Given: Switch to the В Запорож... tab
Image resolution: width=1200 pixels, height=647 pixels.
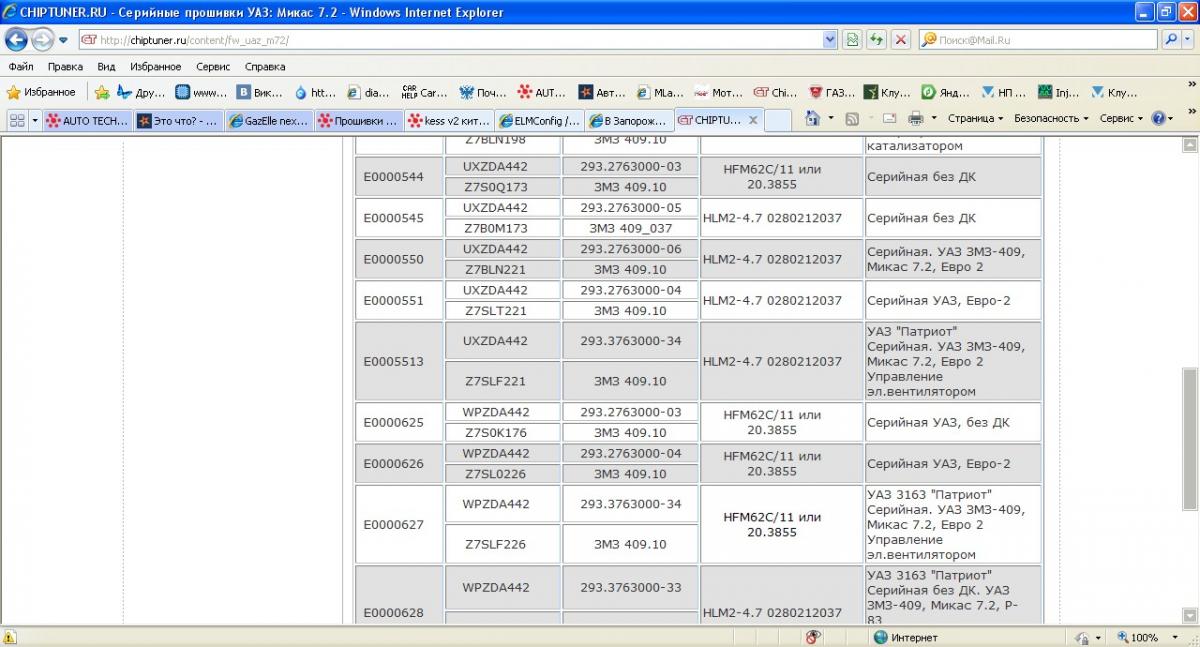Looking at the screenshot, I should pos(629,121).
